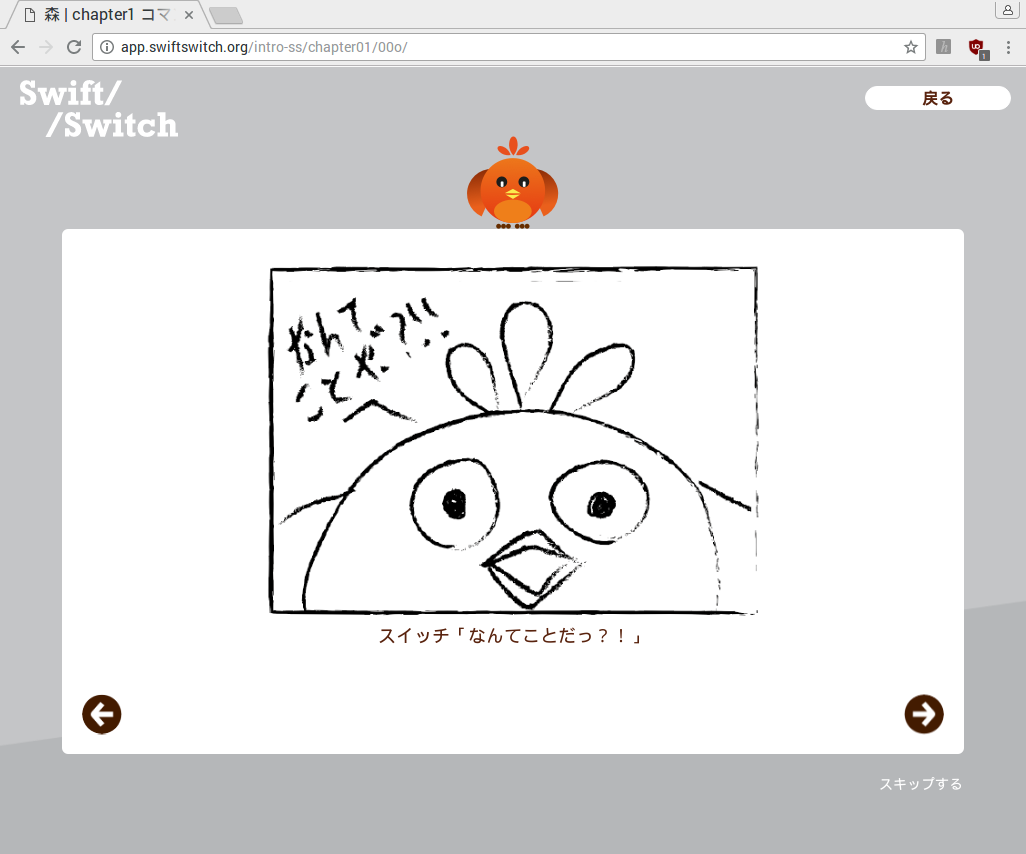View site information icon in address bar
Screen dimensions: 1026x854
(108, 47)
